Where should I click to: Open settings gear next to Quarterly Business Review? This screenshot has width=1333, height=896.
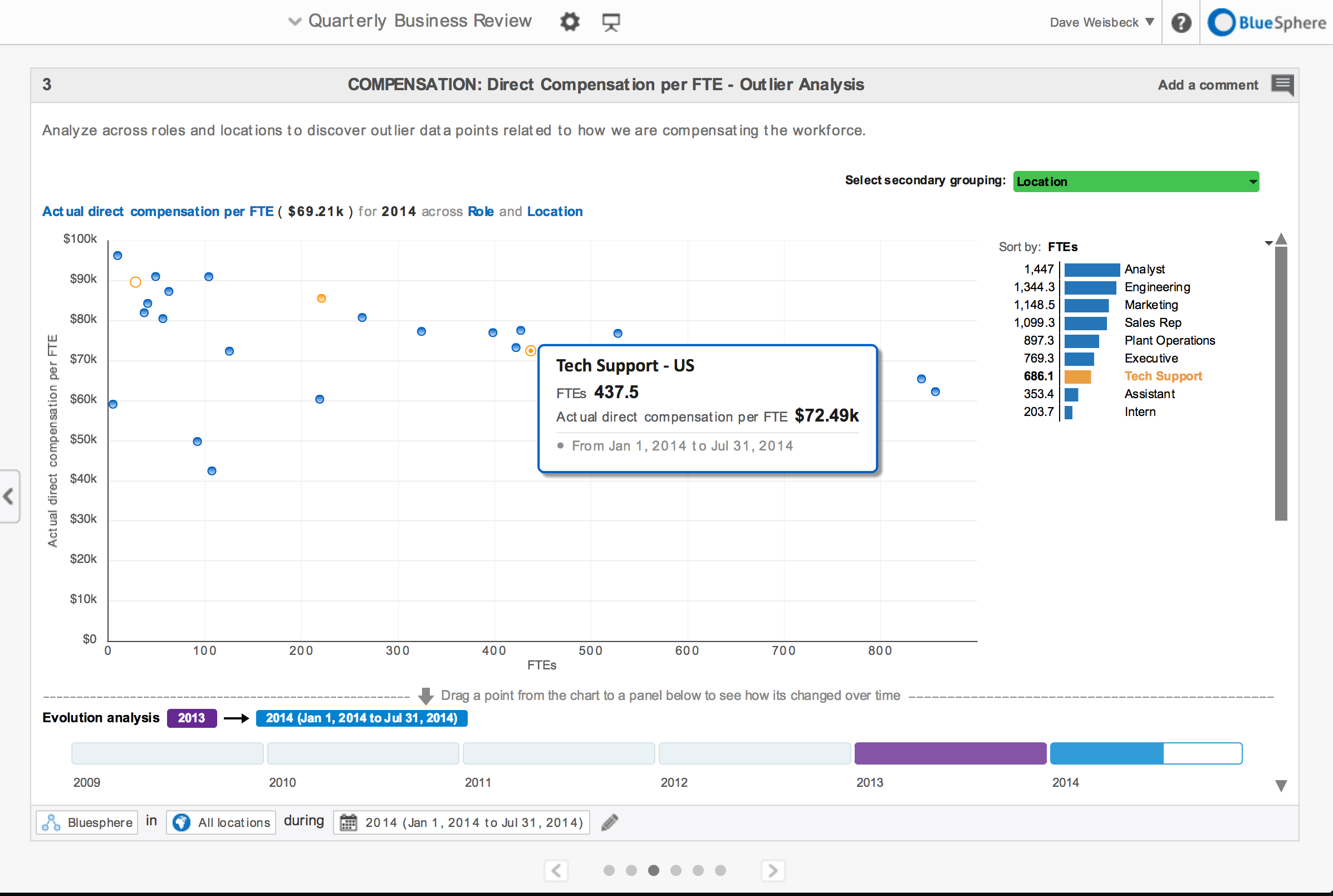[x=569, y=22]
